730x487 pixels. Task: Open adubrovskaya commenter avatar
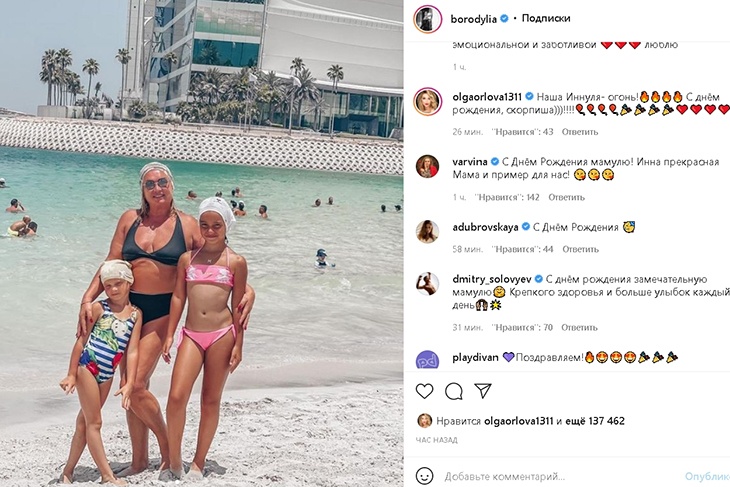pyautogui.click(x=427, y=231)
